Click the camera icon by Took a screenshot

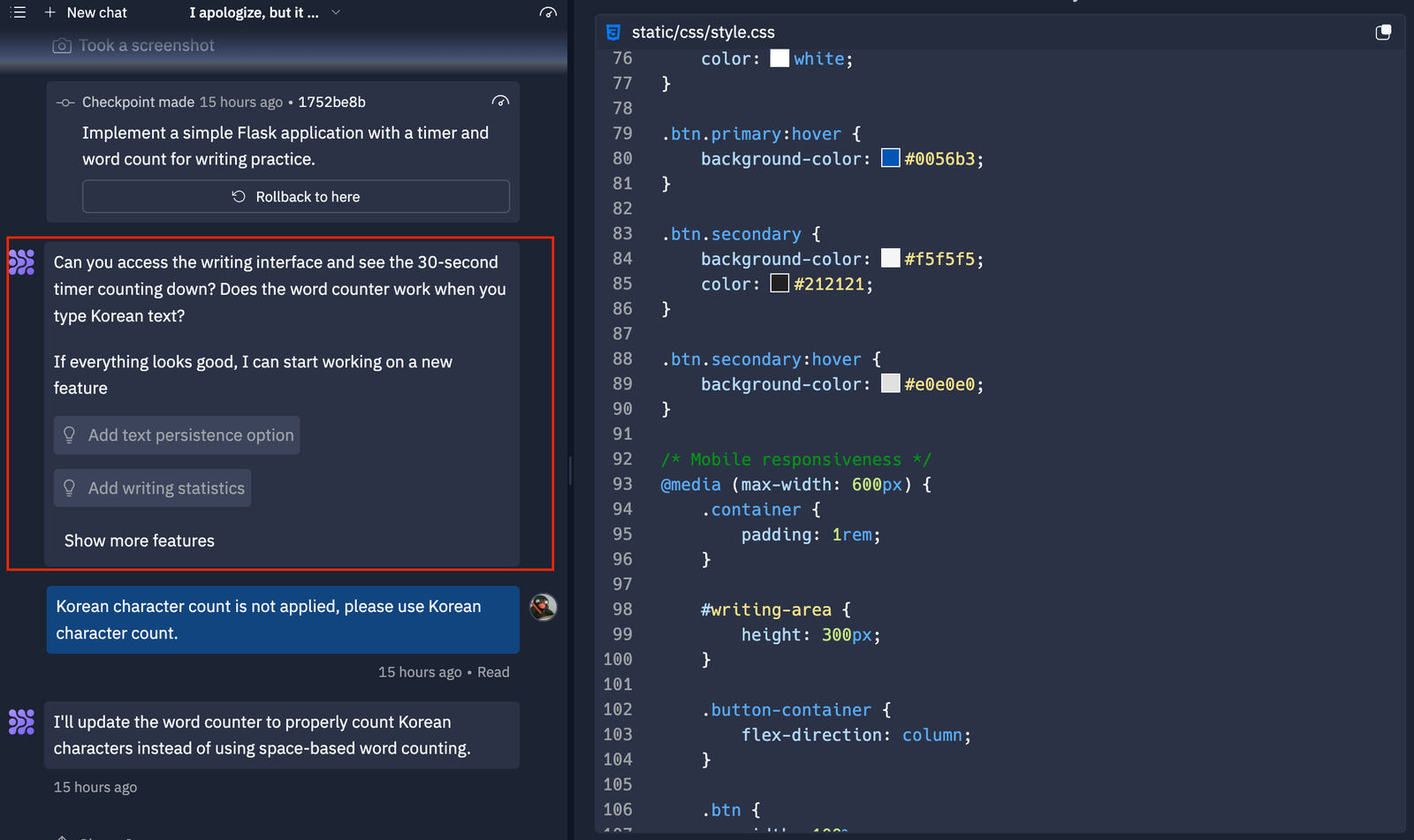62,46
